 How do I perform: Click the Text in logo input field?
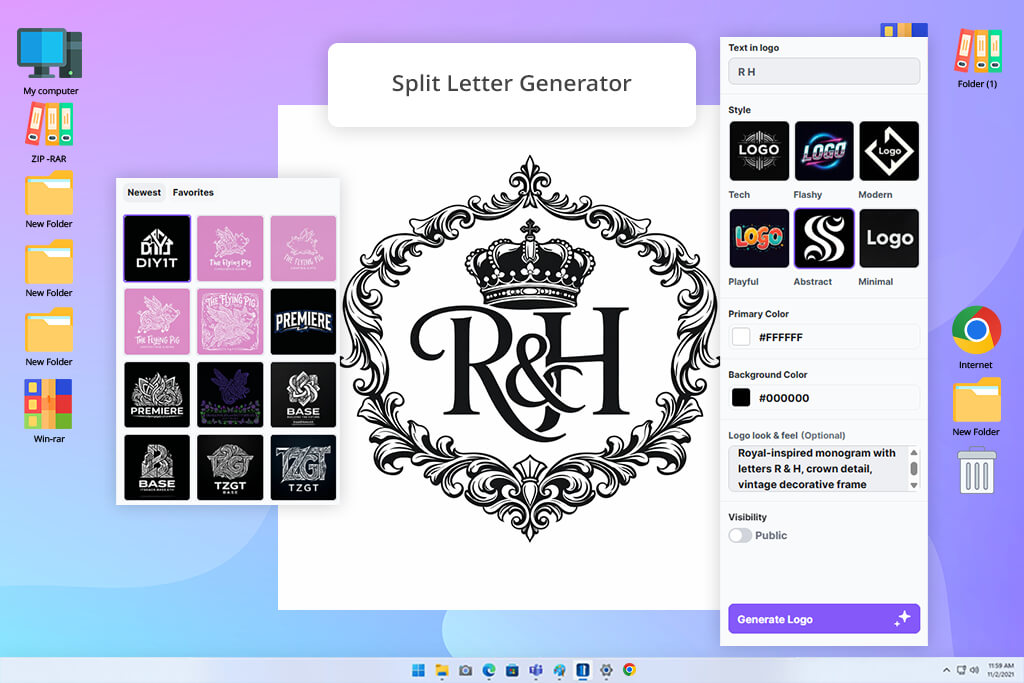tap(824, 71)
